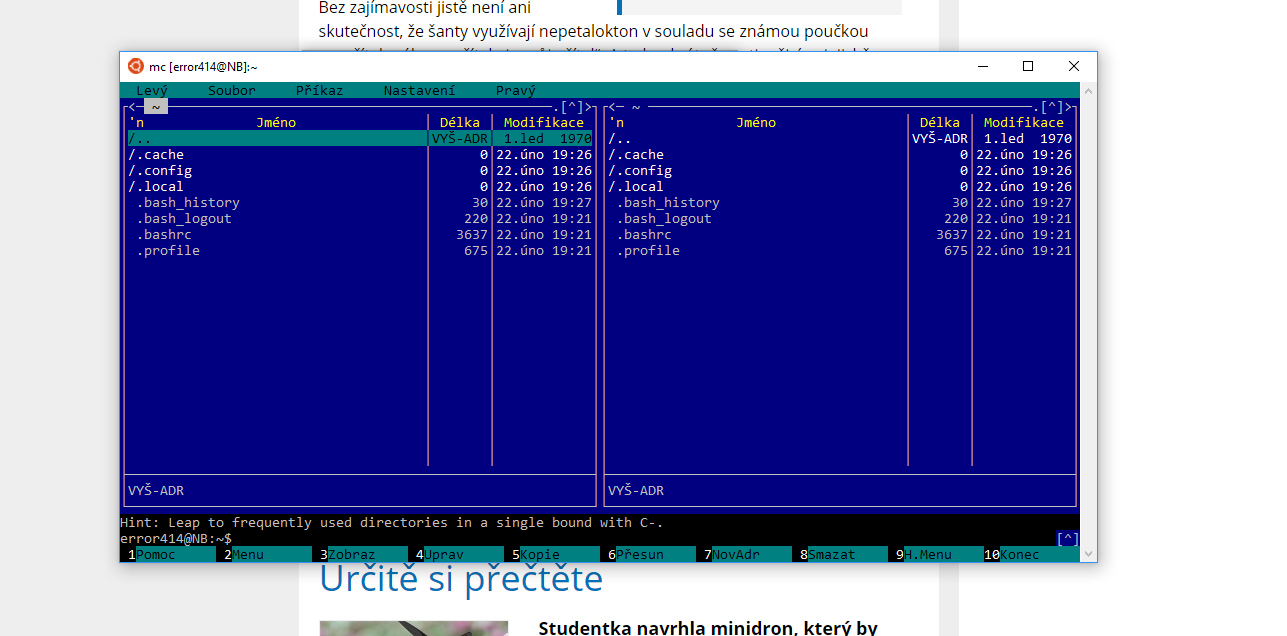The image size is (1287, 636).
Task: Sort left panel by Modifikace column header
Action: coord(544,122)
